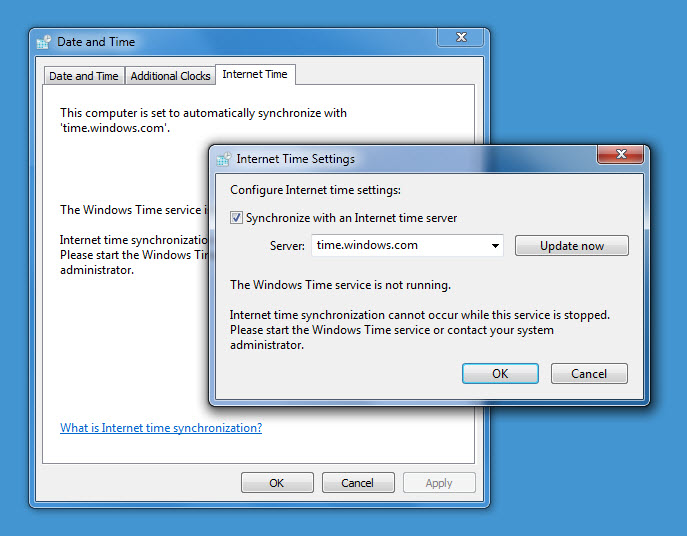Cancel the Internet Time Settings dialog
This screenshot has width=687, height=536.
point(589,373)
